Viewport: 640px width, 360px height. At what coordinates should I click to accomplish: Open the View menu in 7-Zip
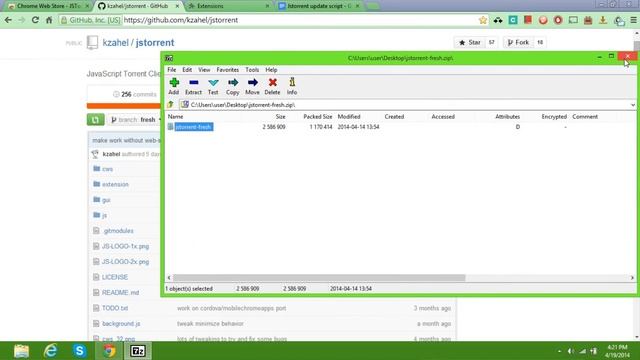204,70
